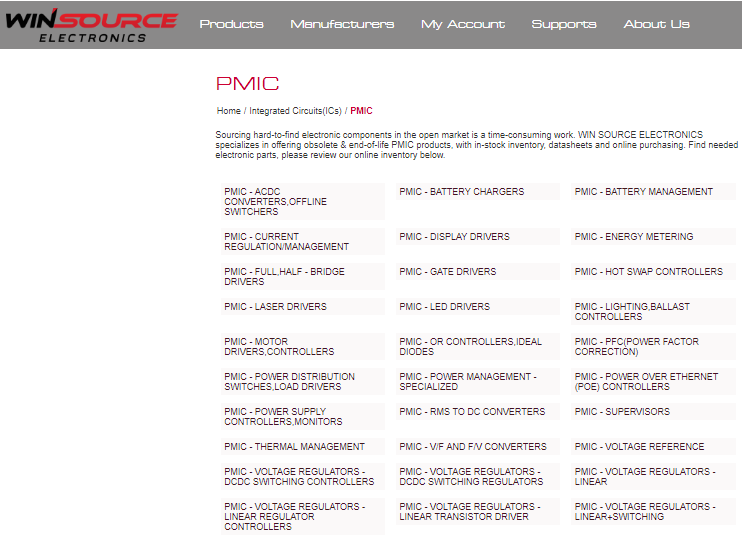Open PMIC - Display Drivers category
The image size is (744, 536).
[478, 236]
